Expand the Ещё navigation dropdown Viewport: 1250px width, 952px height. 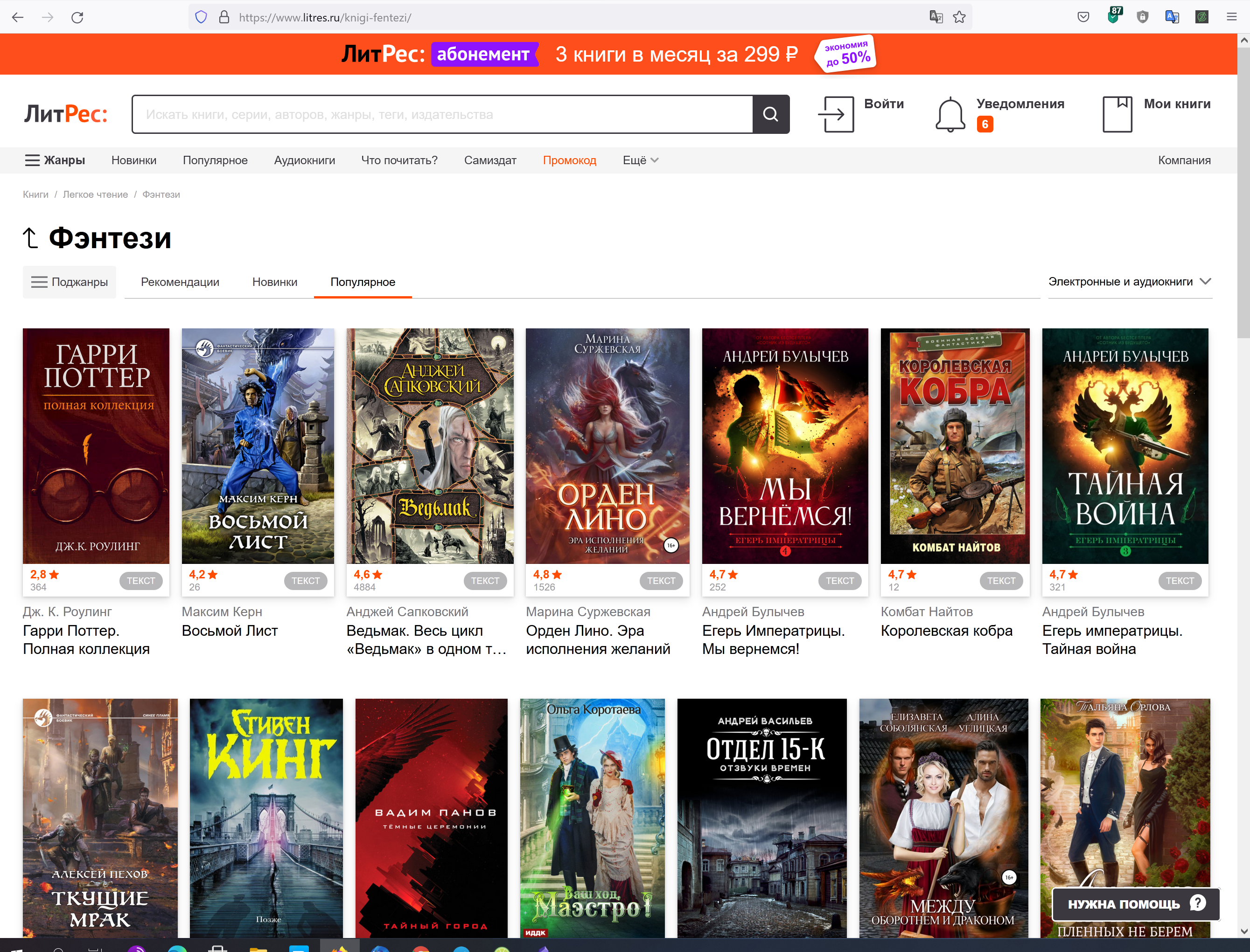(640, 160)
